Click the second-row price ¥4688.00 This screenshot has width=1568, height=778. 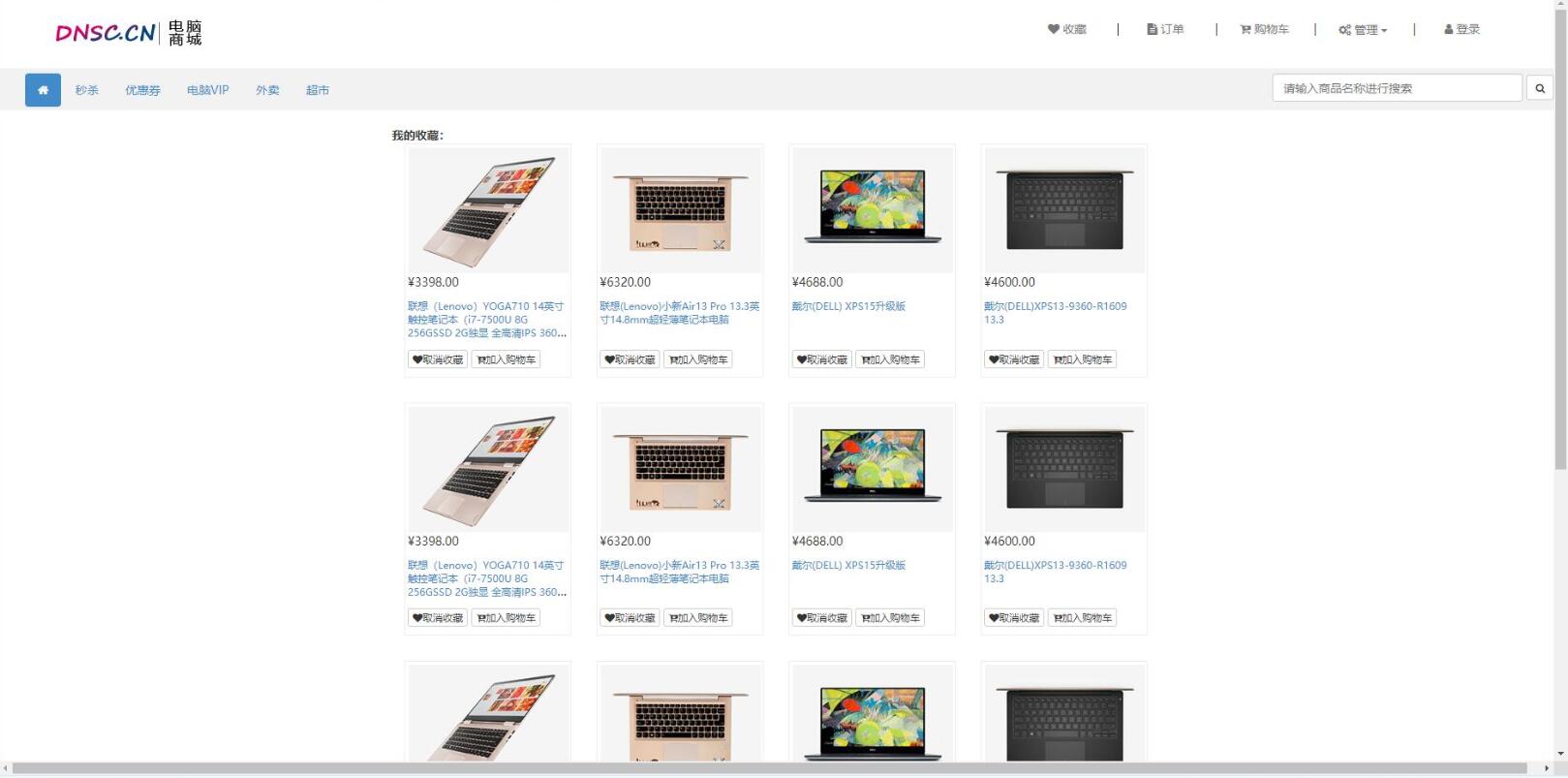tap(817, 541)
